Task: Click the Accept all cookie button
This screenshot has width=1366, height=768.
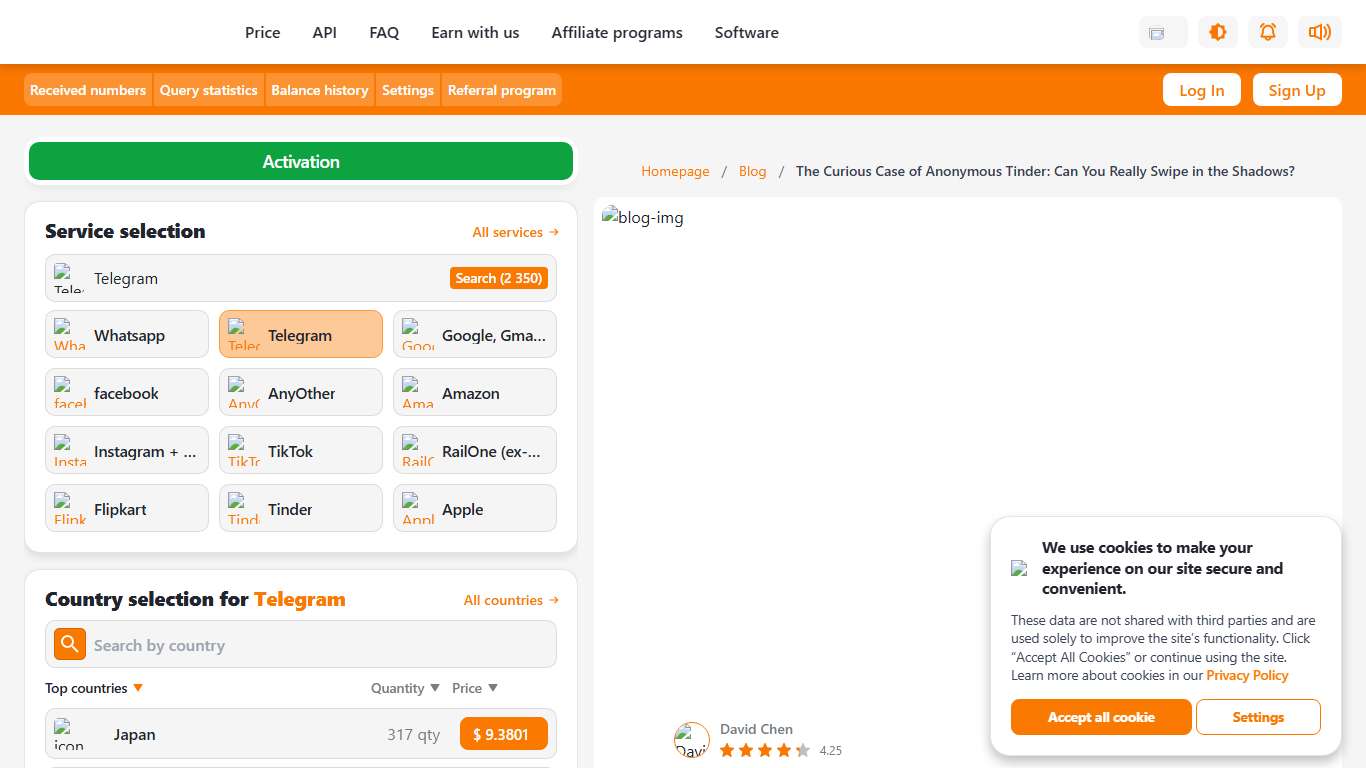Action: pyautogui.click(x=1101, y=717)
